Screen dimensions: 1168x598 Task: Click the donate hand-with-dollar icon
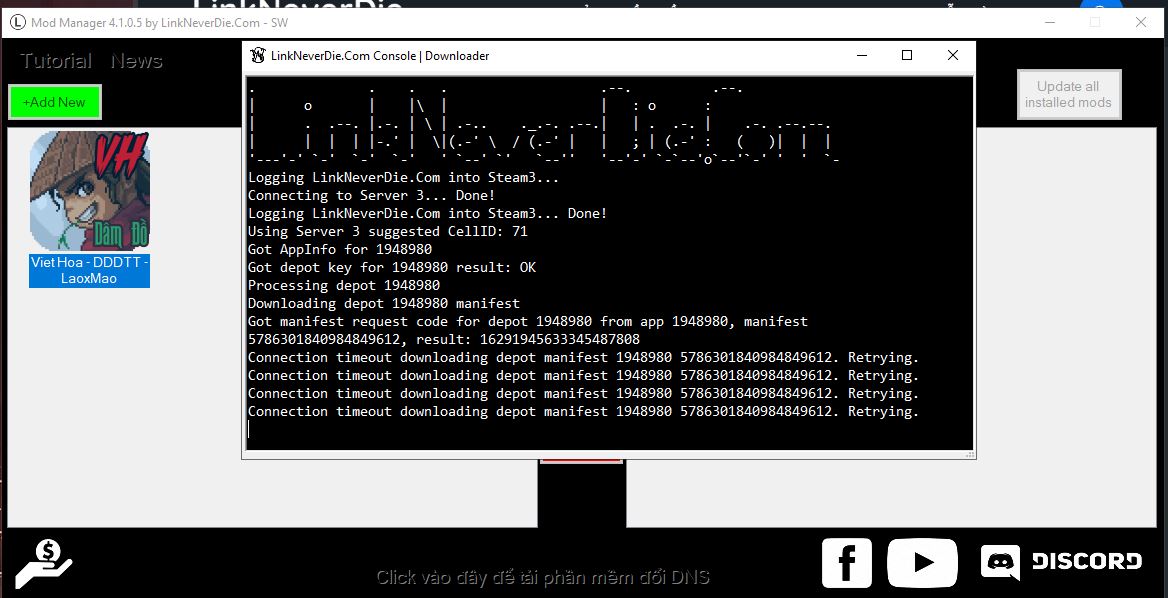pos(44,564)
